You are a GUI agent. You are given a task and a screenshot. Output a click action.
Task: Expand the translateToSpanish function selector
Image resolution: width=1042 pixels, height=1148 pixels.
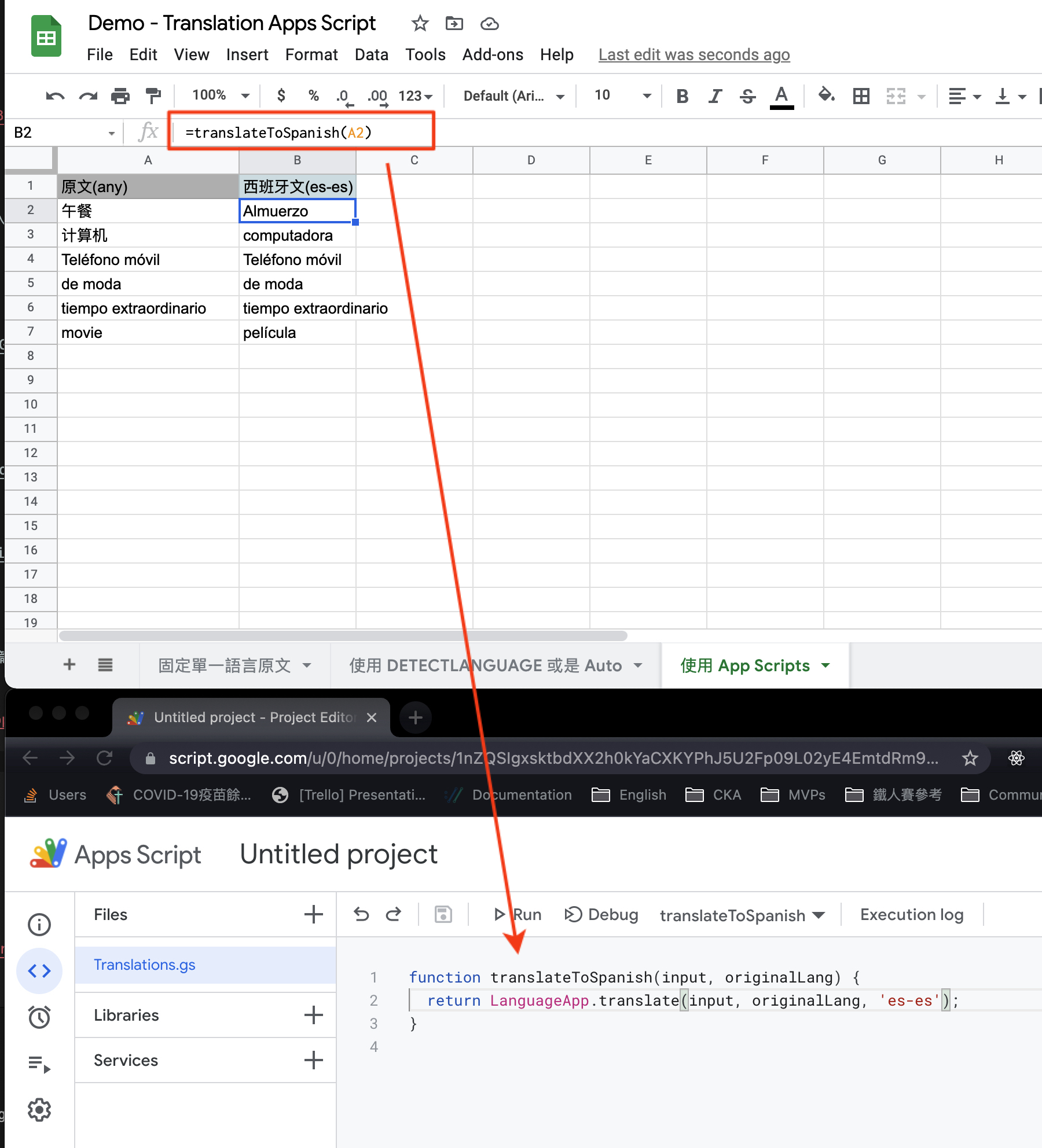pyautogui.click(x=742, y=915)
